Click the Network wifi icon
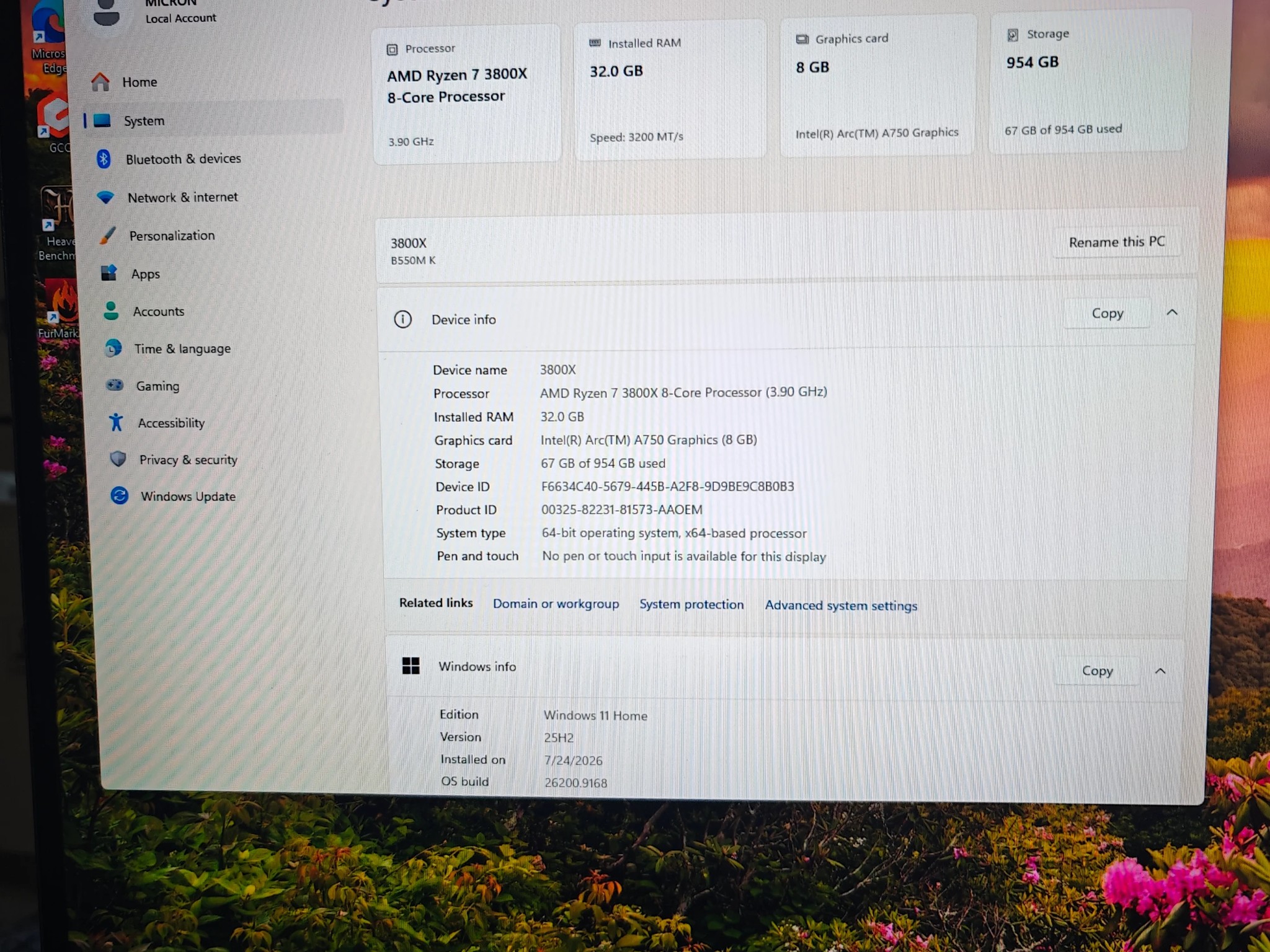Screen dimensions: 1270x952 tap(105, 197)
